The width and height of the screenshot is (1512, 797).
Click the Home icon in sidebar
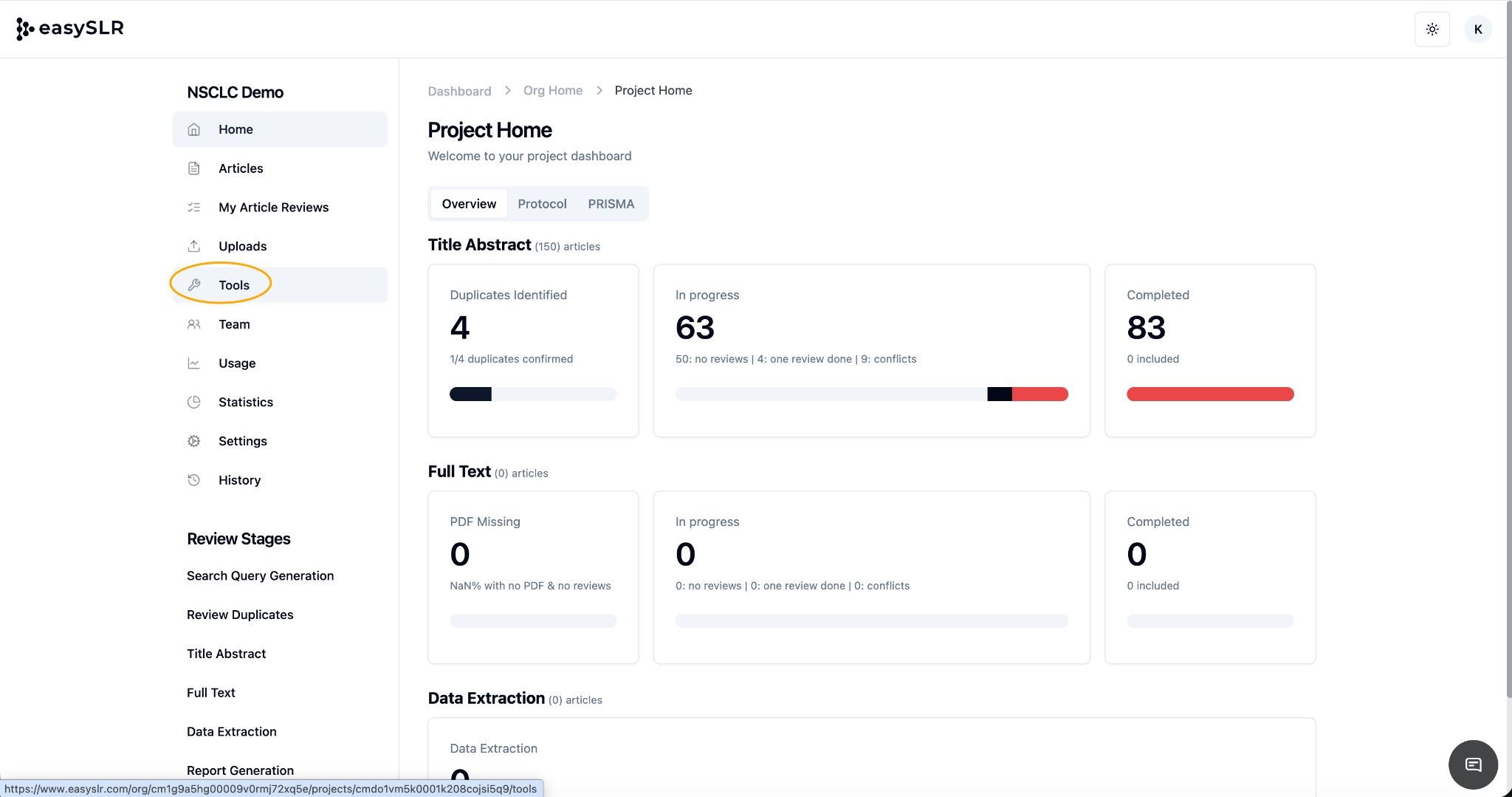[194, 129]
